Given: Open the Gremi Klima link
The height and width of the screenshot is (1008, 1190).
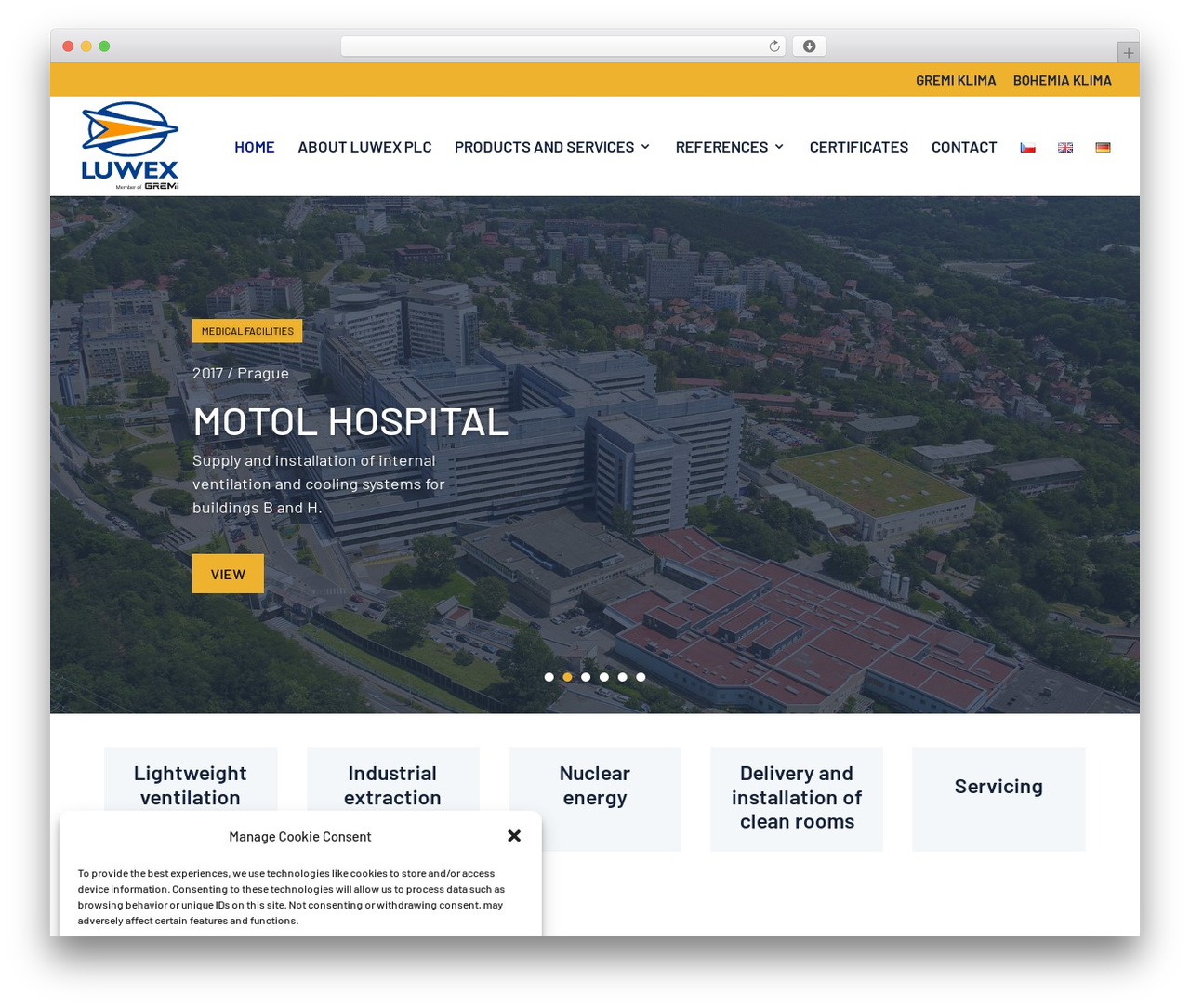Looking at the screenshot, I should point(956,80).
